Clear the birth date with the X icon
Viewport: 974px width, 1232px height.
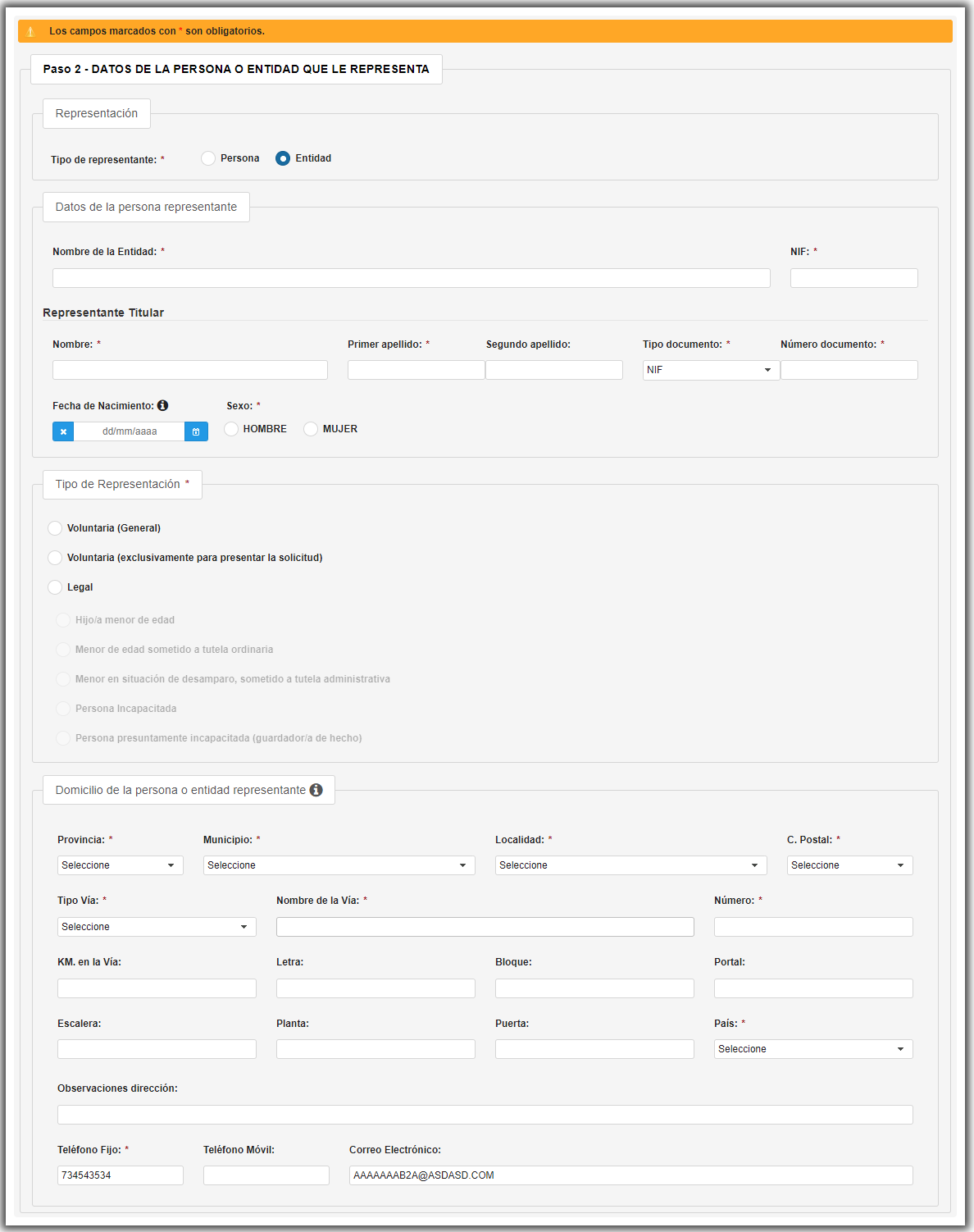pos(63,431)
